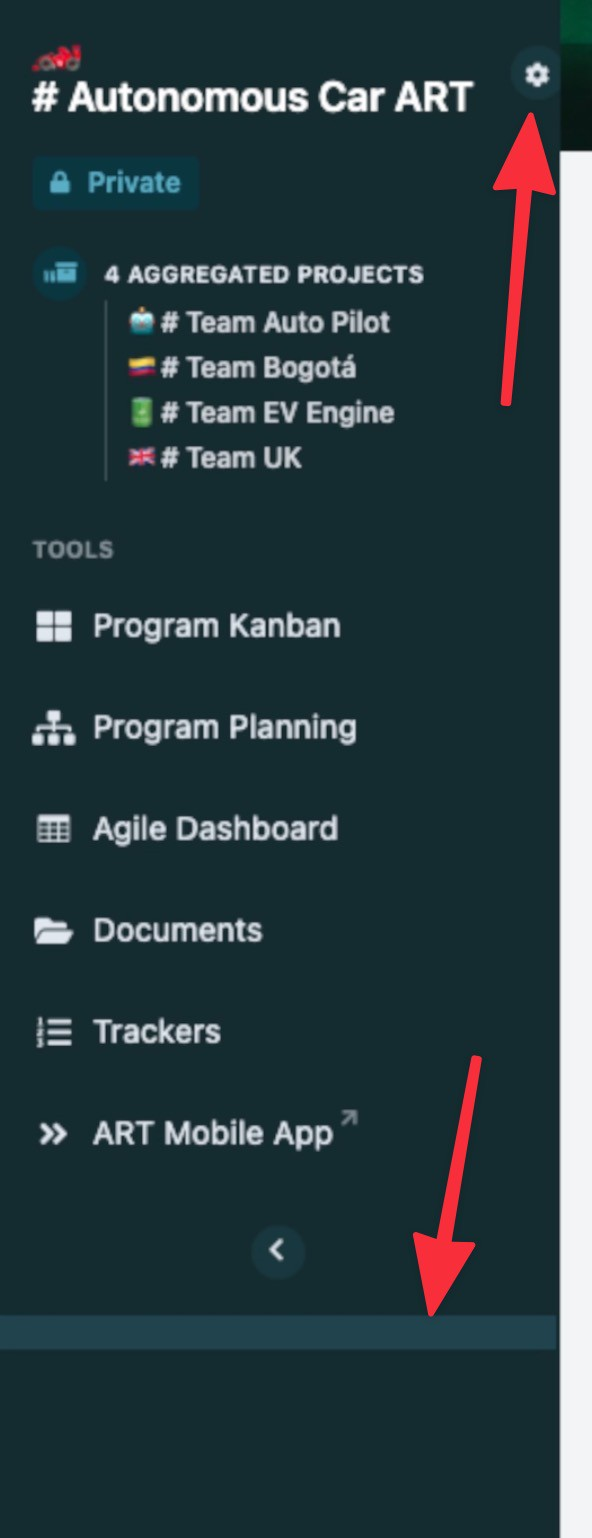Click the Documents folder icon

click(x=53, y=931)
